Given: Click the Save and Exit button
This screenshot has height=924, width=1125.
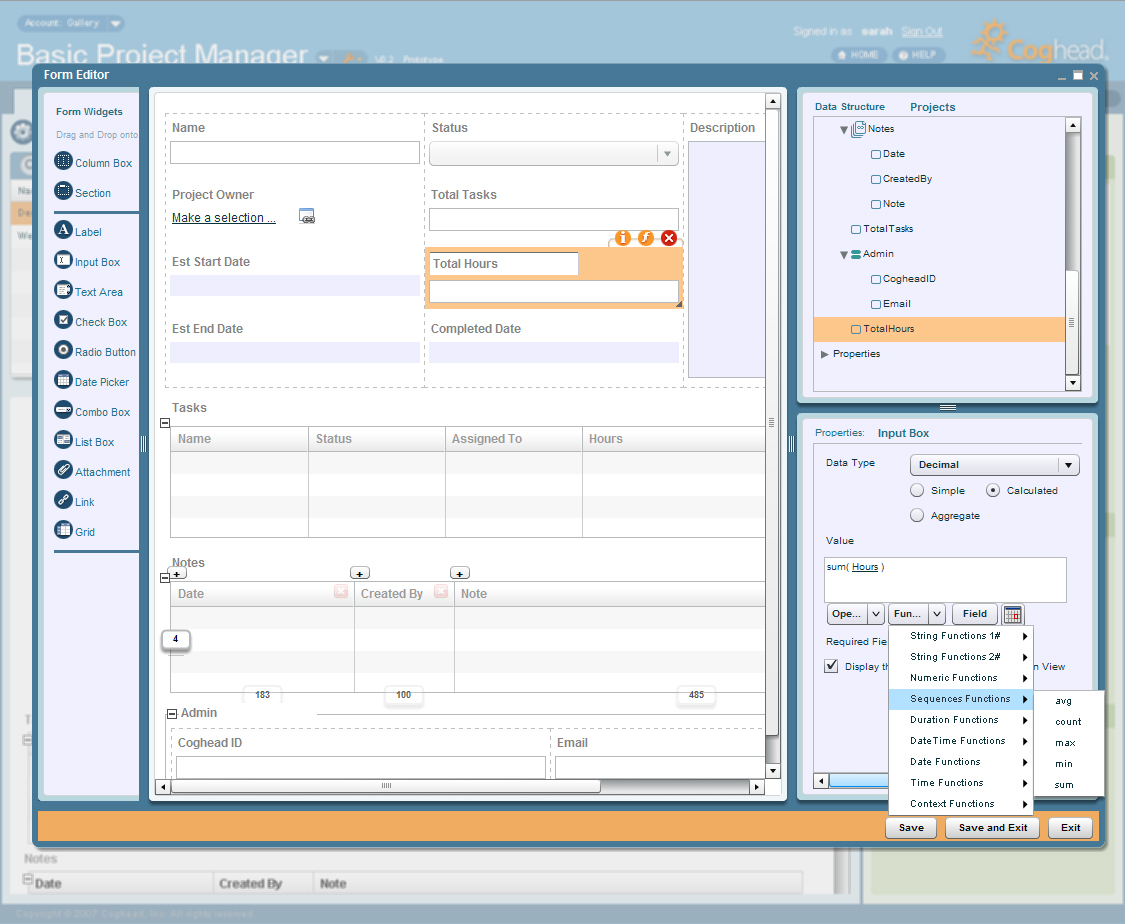Looking at the screenshot, I should tap(992, 828).
